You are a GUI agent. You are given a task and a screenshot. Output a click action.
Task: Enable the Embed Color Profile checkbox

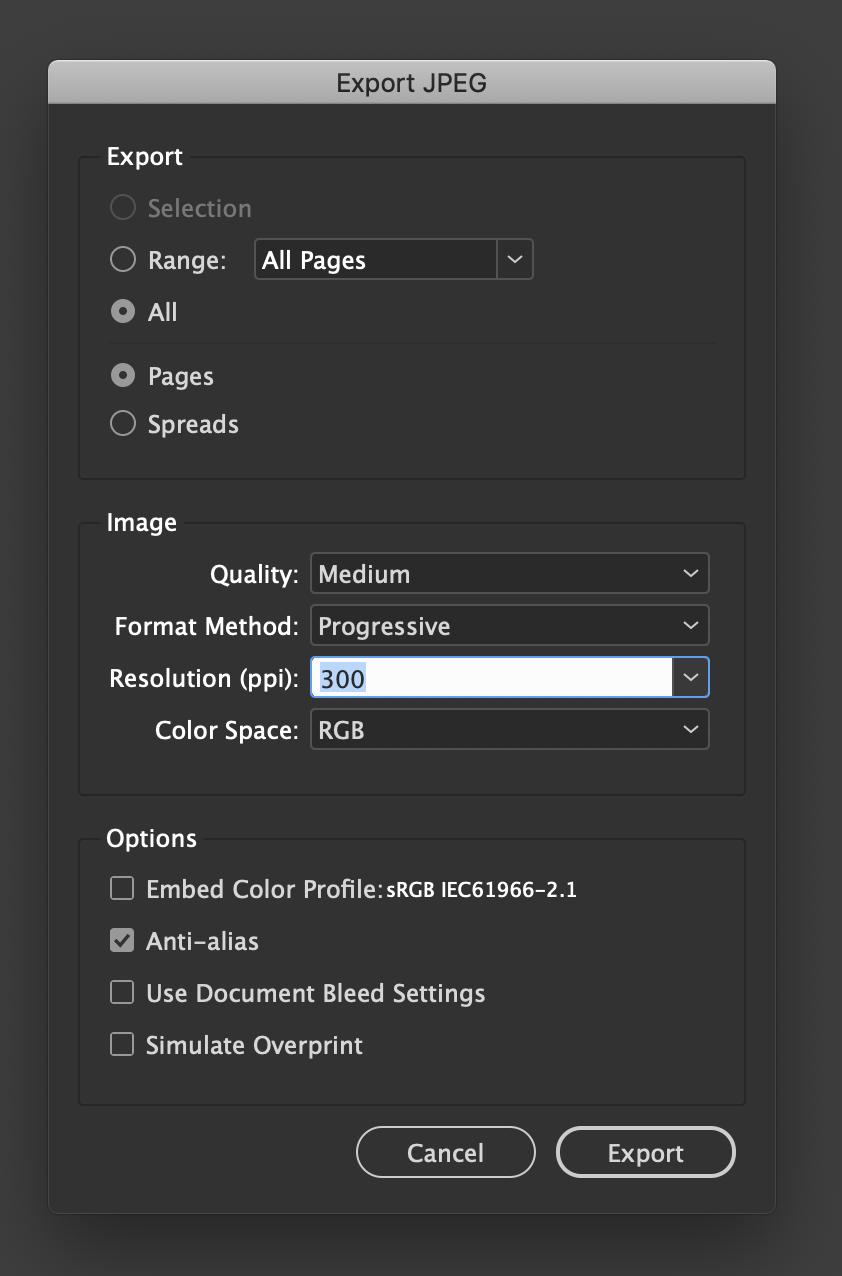tap(121, 888)
